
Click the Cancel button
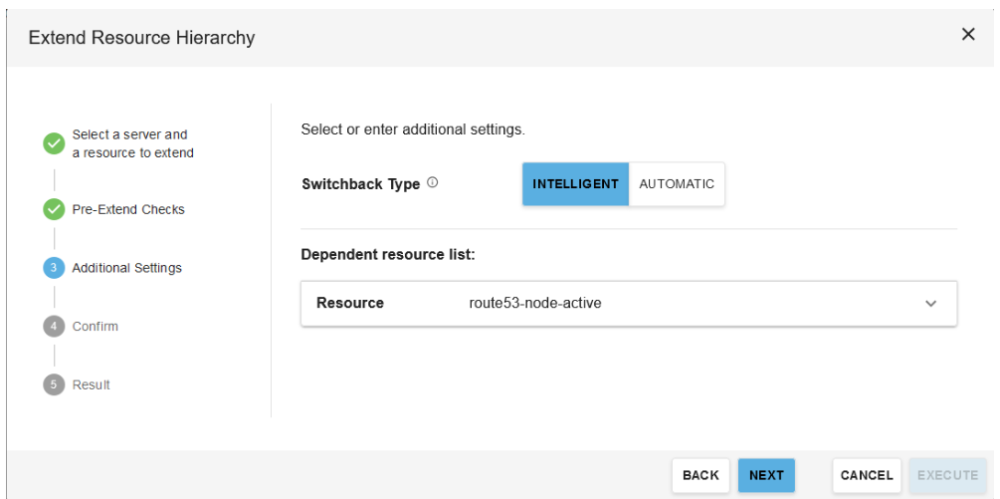click(x=866, y=476)
